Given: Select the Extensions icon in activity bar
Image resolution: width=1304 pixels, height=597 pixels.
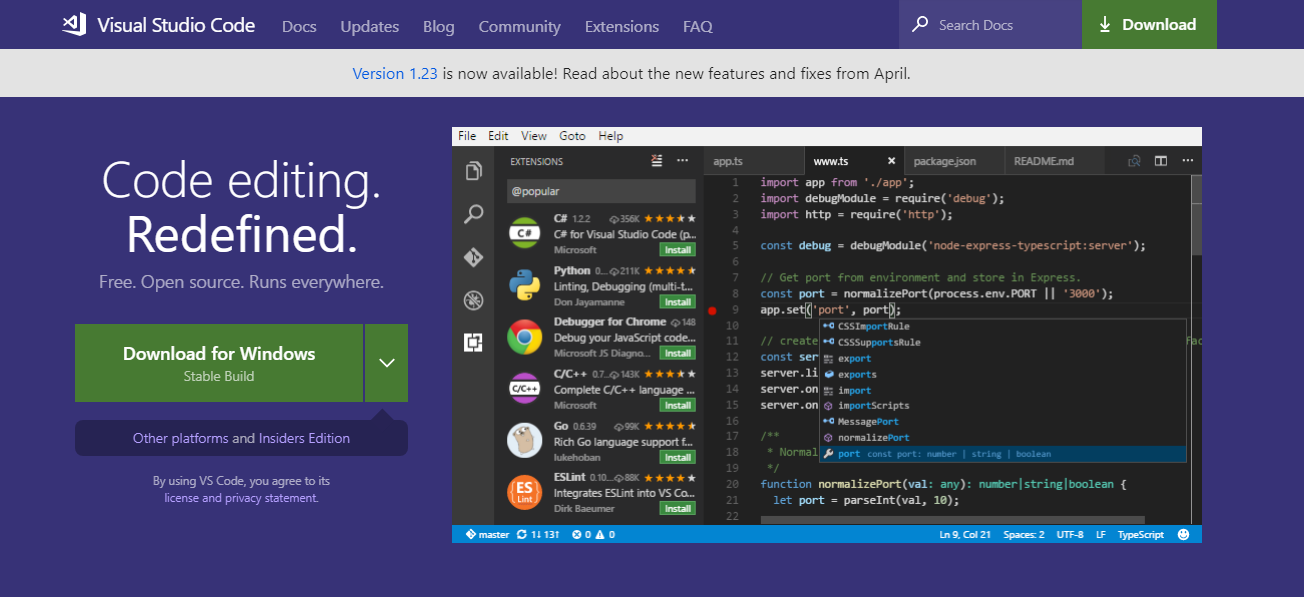Looking at the screenshot, I should [474, 343].
